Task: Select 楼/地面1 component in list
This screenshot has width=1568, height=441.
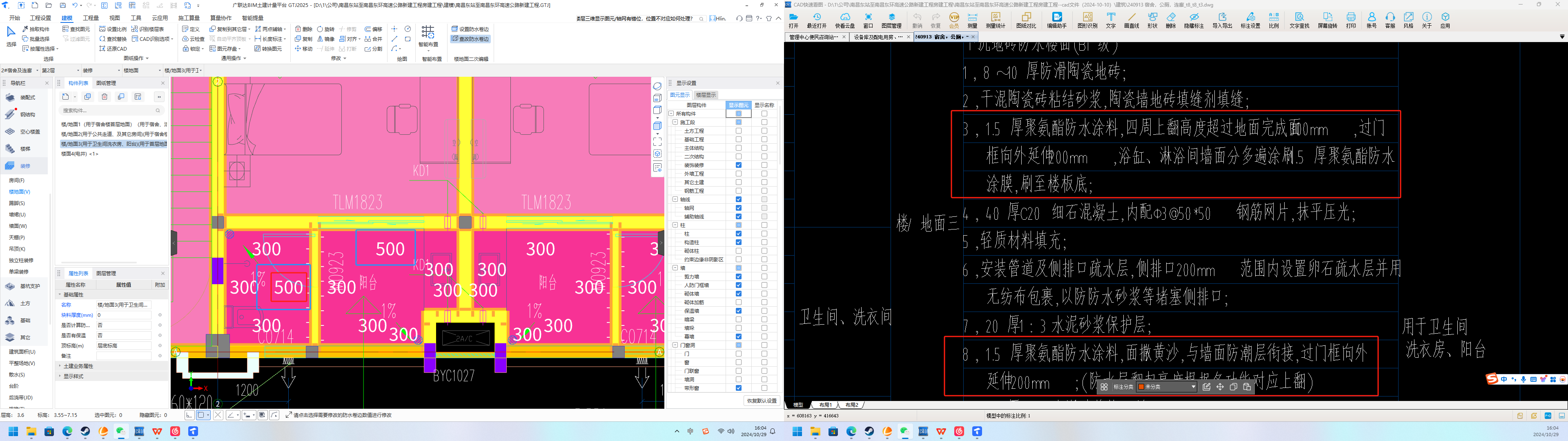Action: pos(113,124)
